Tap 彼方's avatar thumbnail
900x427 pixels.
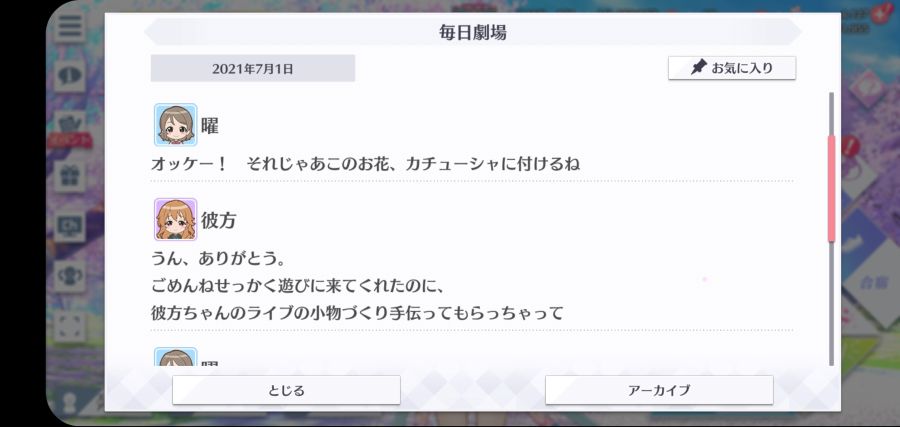pyautogui.click(x=176, y=219)
